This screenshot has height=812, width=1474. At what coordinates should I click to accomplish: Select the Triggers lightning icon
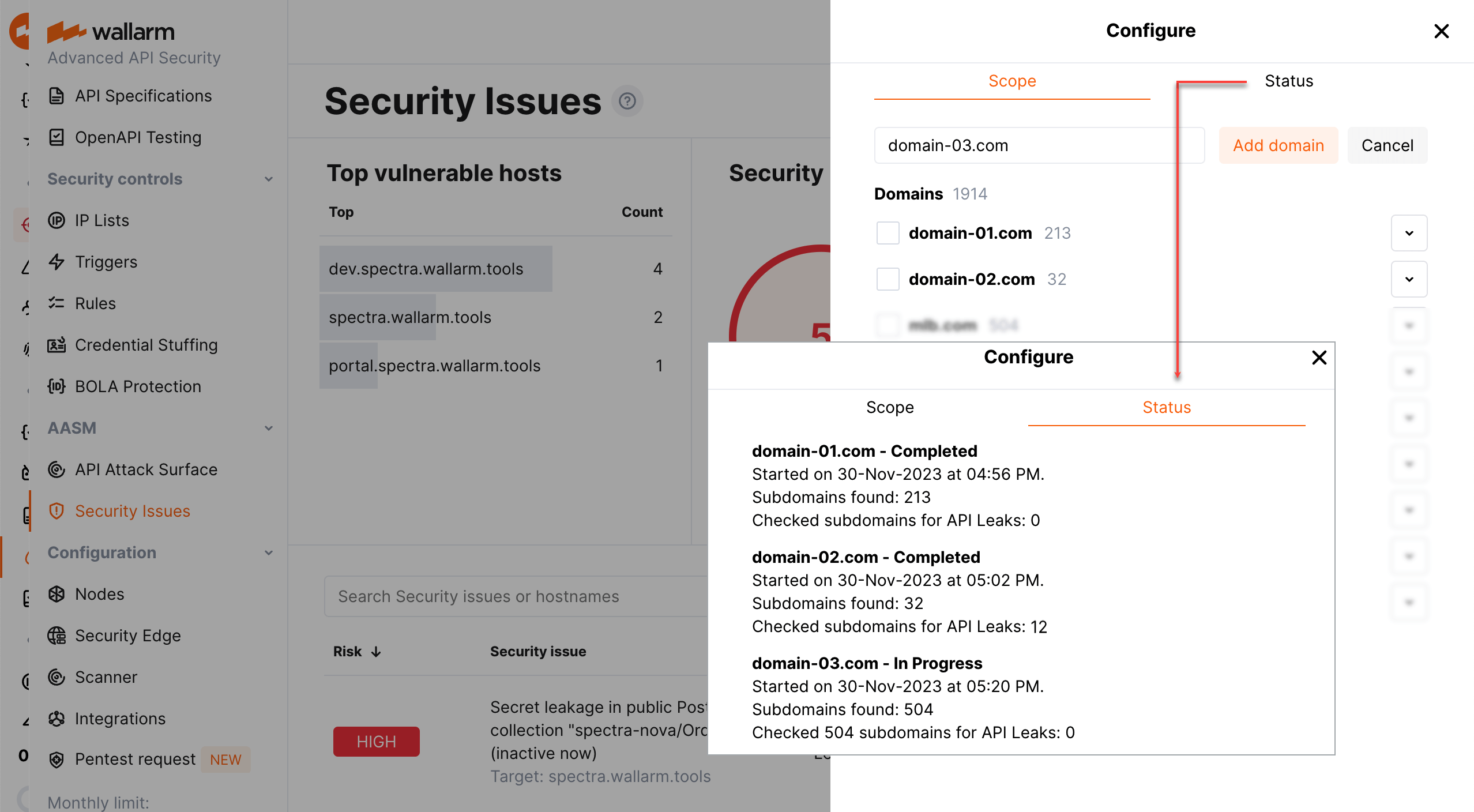(57, 262)
